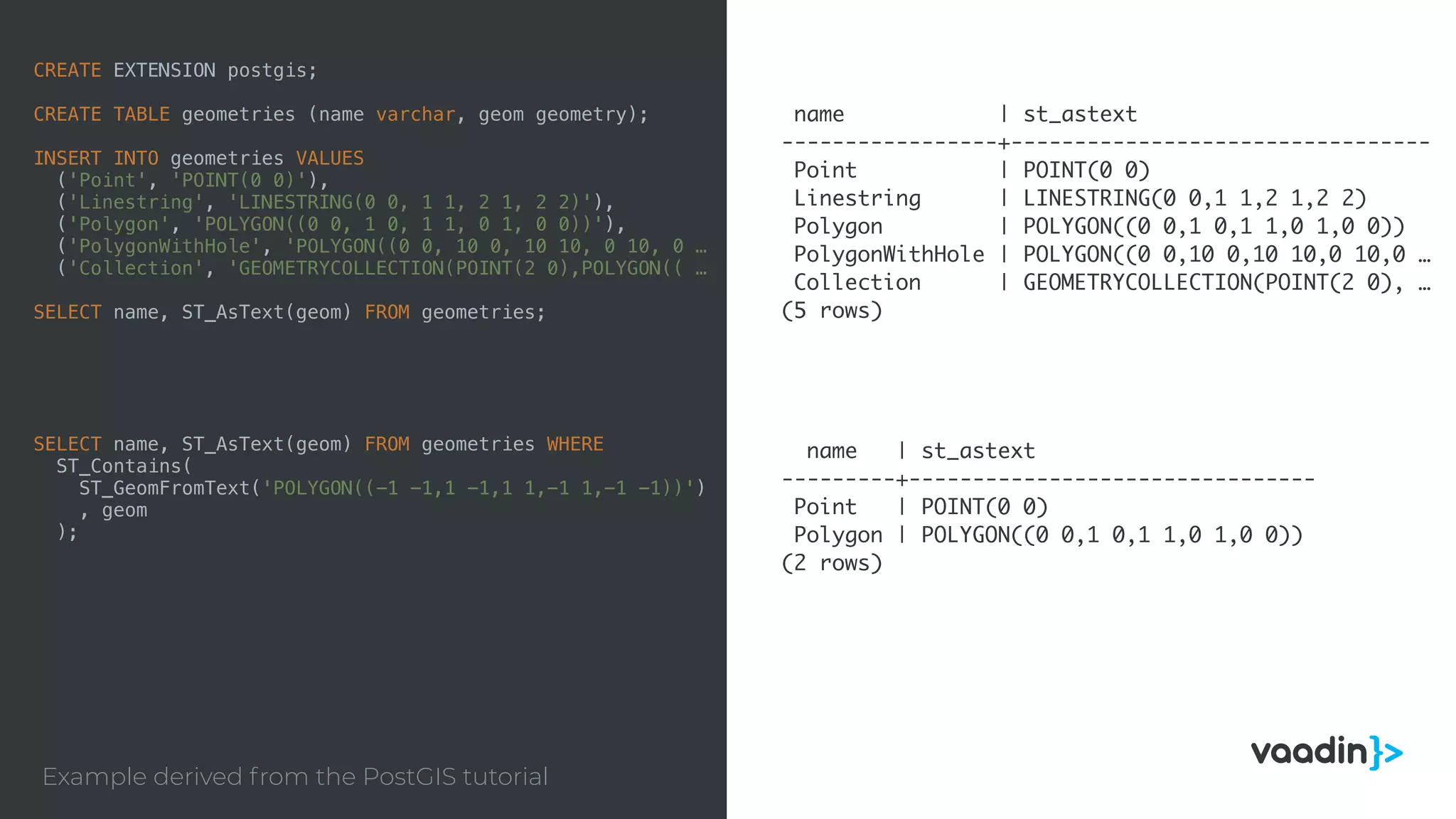Image resolution: width=1456 pixels, height=819 pixels.
Task: Click the 'Linestring' insert code line
Action: [335, 202]
